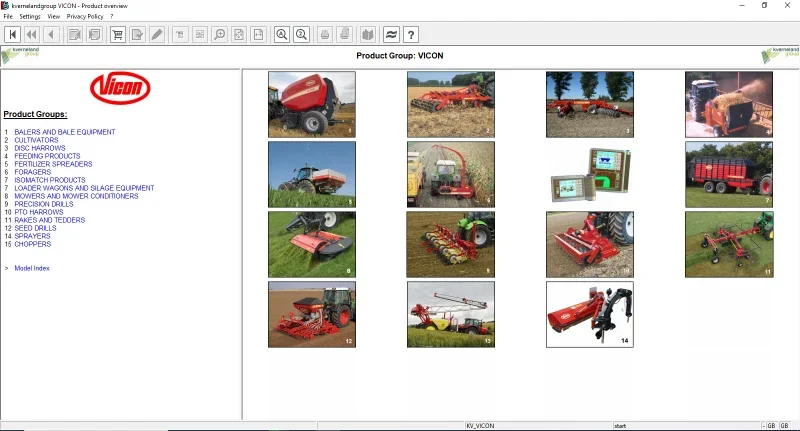Open the RAKES AND TEDDERS link
This screenshot has width=800, height=431.
pos(50,220)
